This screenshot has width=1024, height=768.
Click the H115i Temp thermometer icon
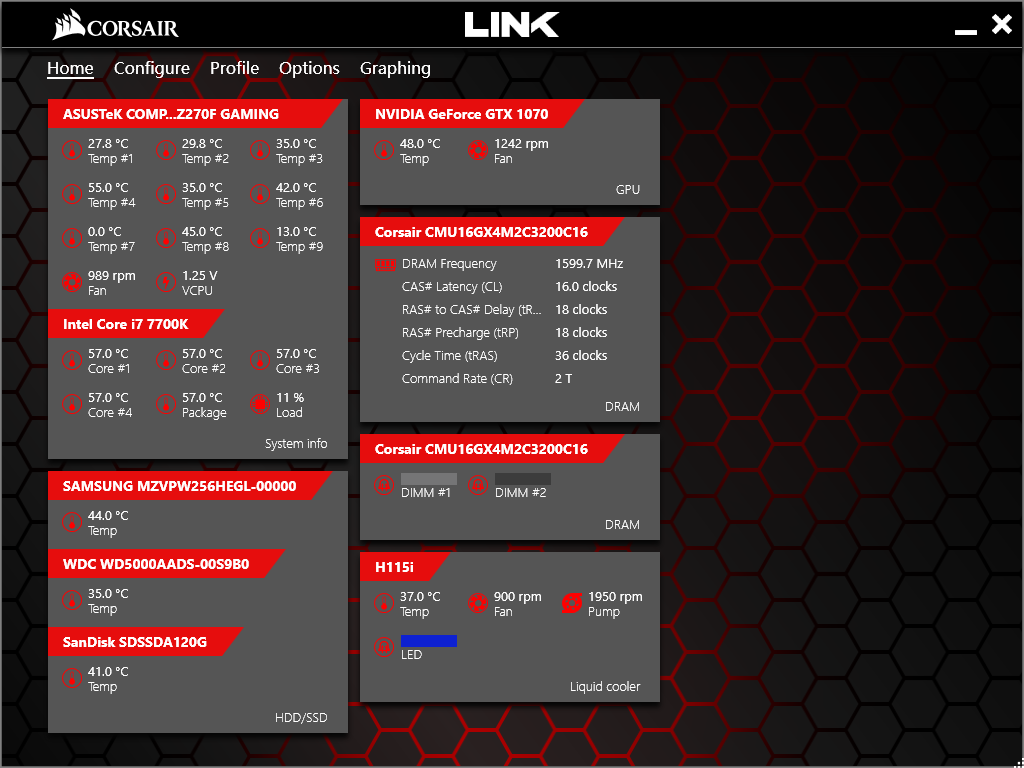pos(383,603)
